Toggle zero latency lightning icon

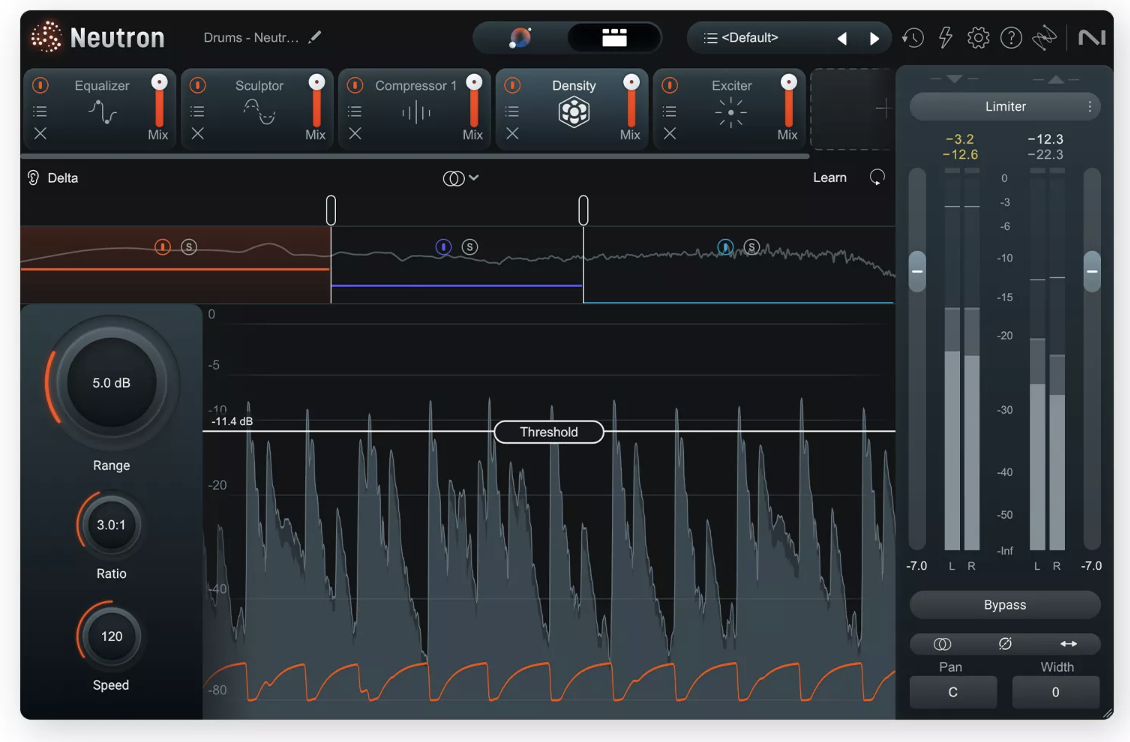946,37
